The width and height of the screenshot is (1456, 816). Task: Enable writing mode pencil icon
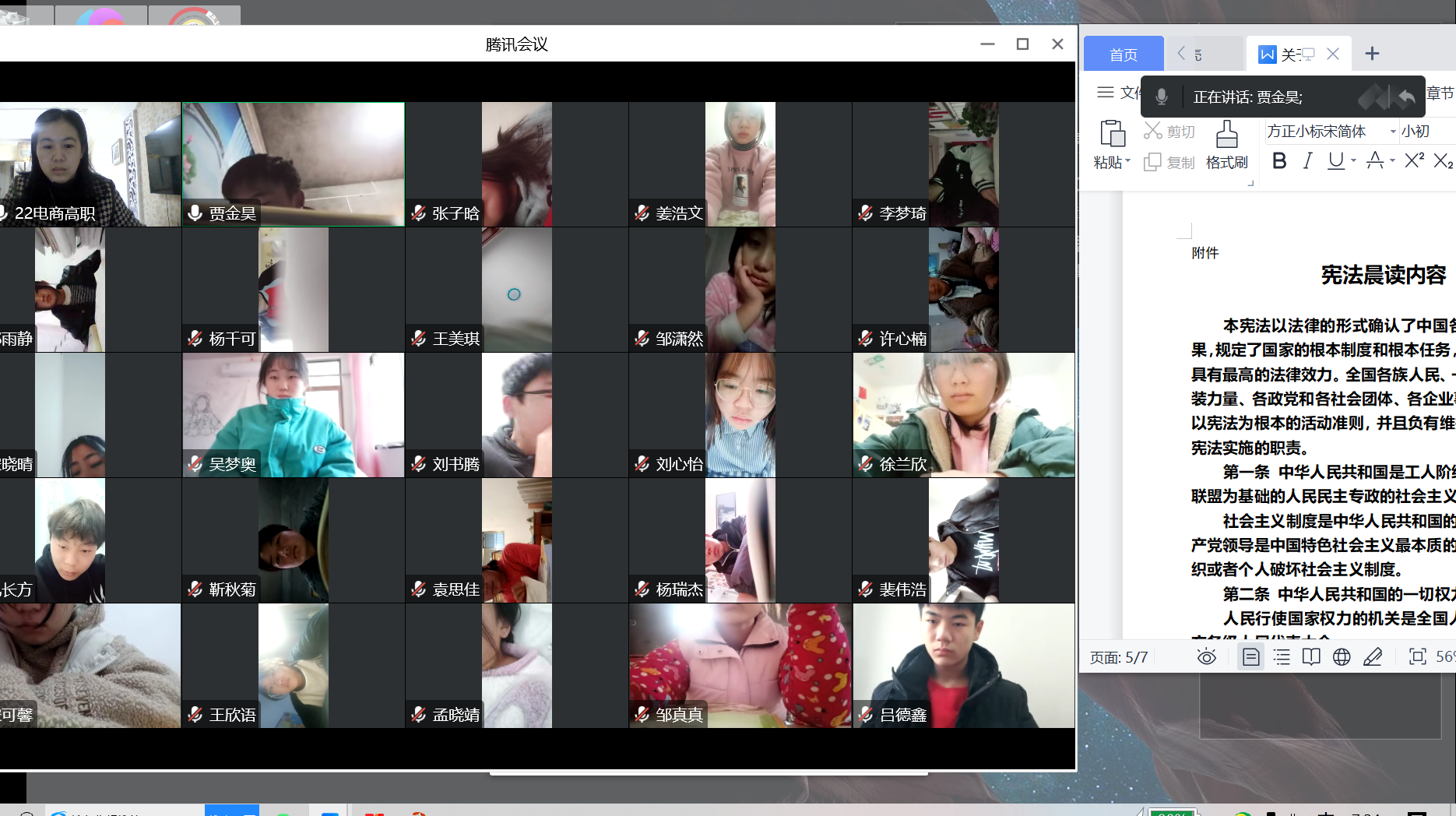[x=1373, y=657]
